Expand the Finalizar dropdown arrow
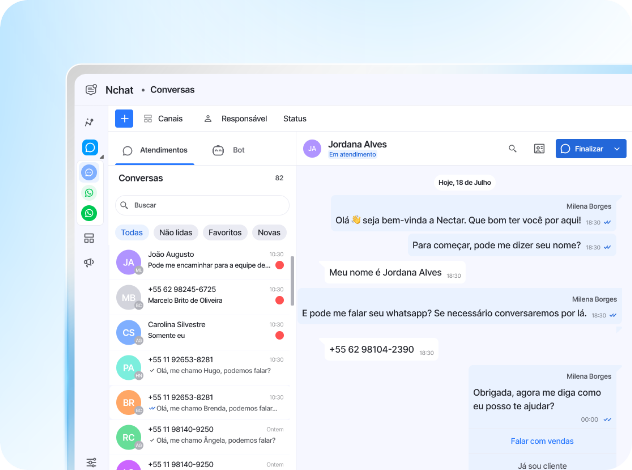 617,148
